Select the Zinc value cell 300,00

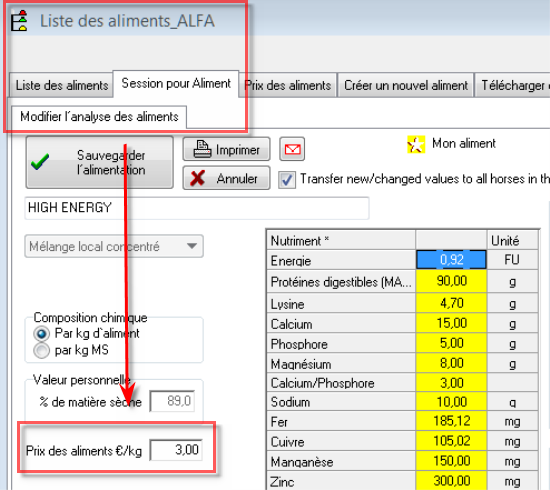tap(451, 481)
